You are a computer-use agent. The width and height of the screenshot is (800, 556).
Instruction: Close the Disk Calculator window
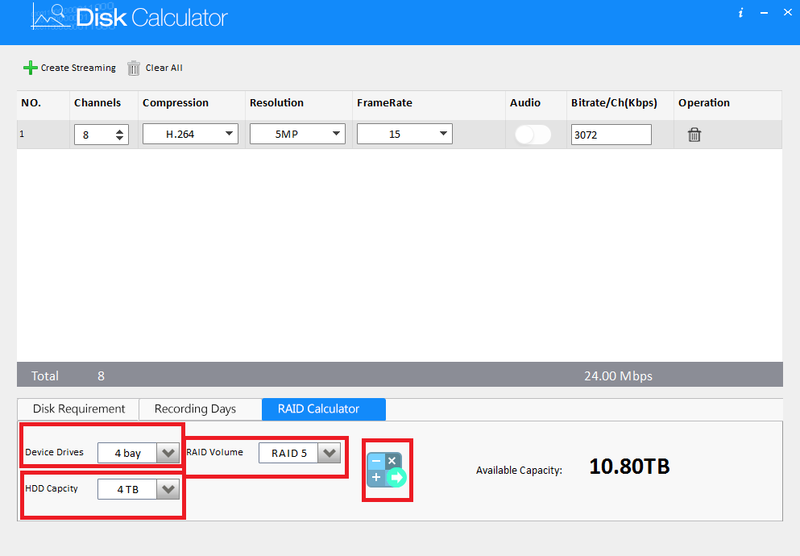(x=788, y=13)
